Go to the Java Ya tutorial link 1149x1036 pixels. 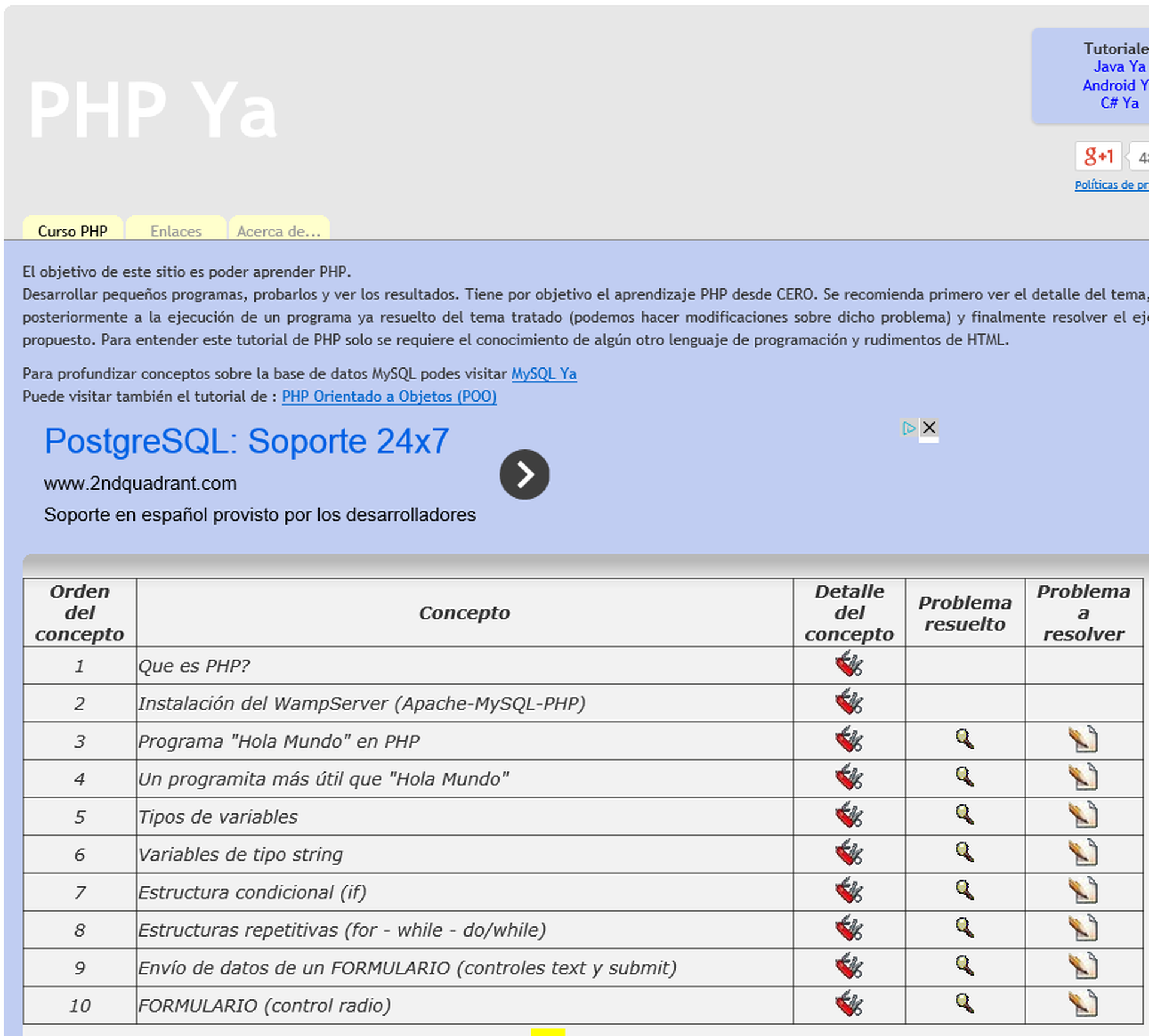1119,66
